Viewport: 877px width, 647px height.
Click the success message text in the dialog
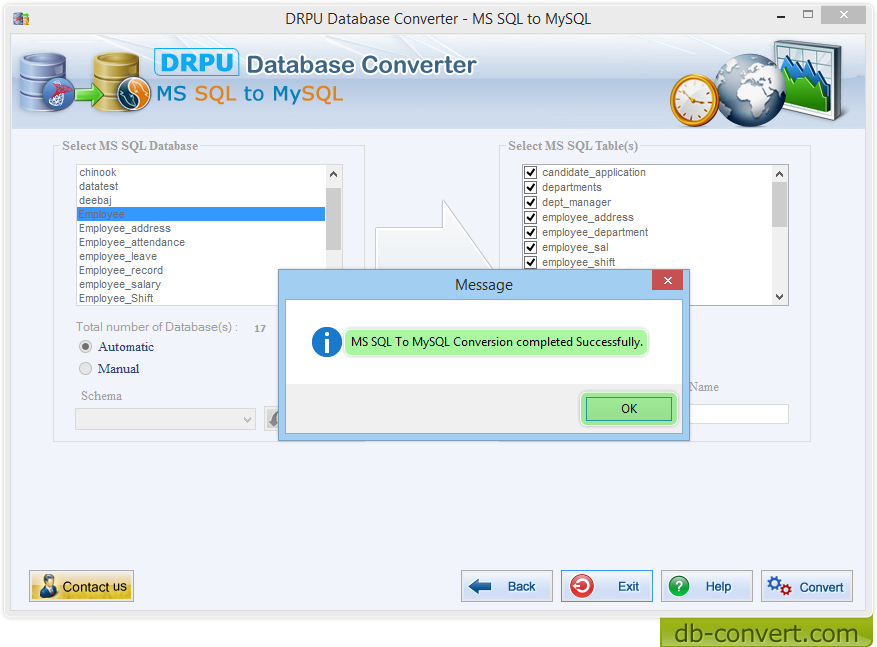click(497, 342)
